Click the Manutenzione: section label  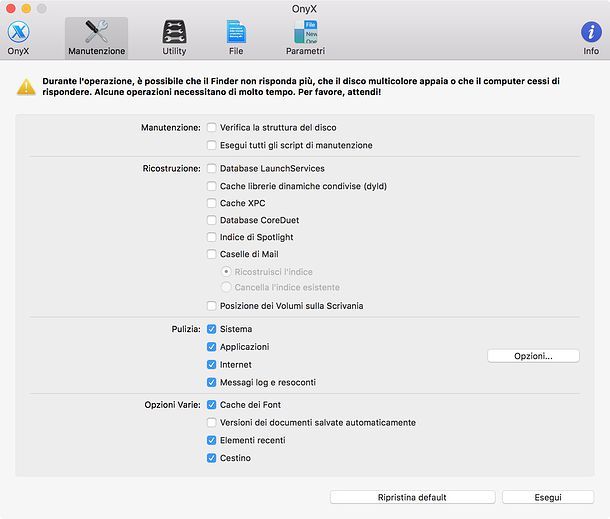coord(171,128)
